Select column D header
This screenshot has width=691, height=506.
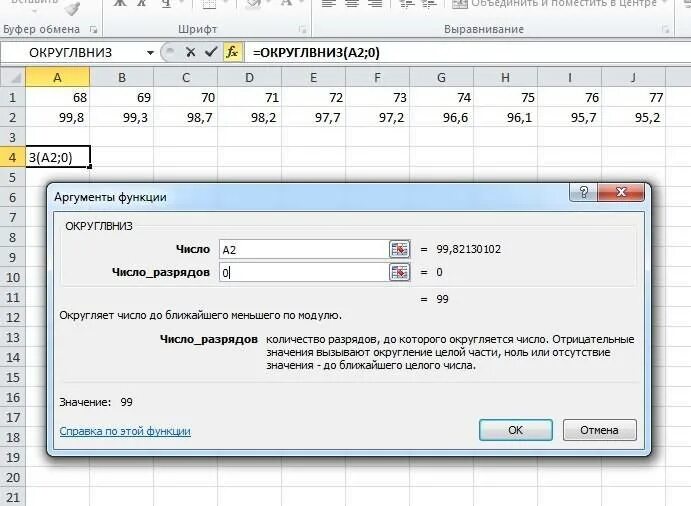click(x=249, y=78)
